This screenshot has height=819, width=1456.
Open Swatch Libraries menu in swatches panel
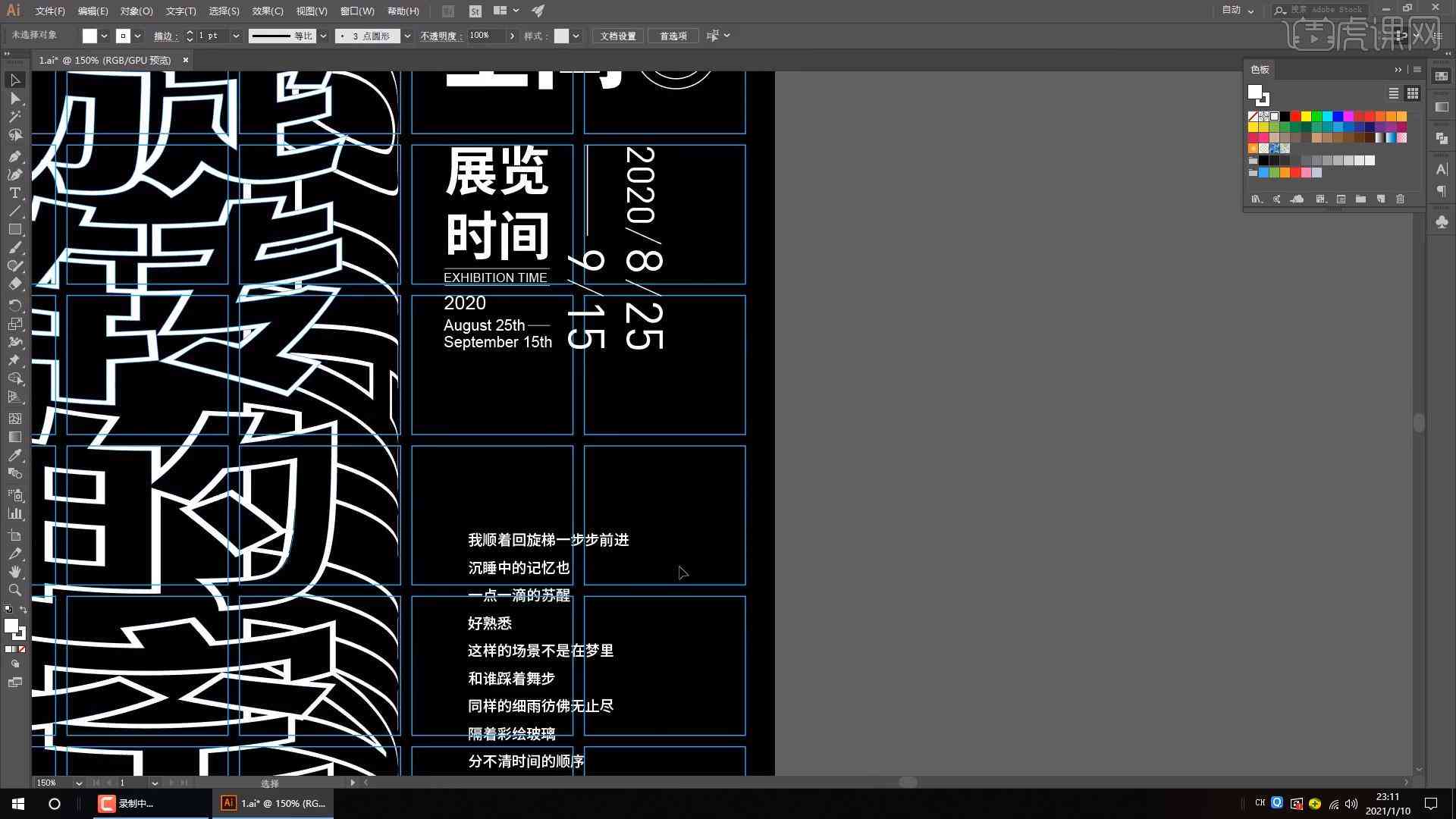1257,199
